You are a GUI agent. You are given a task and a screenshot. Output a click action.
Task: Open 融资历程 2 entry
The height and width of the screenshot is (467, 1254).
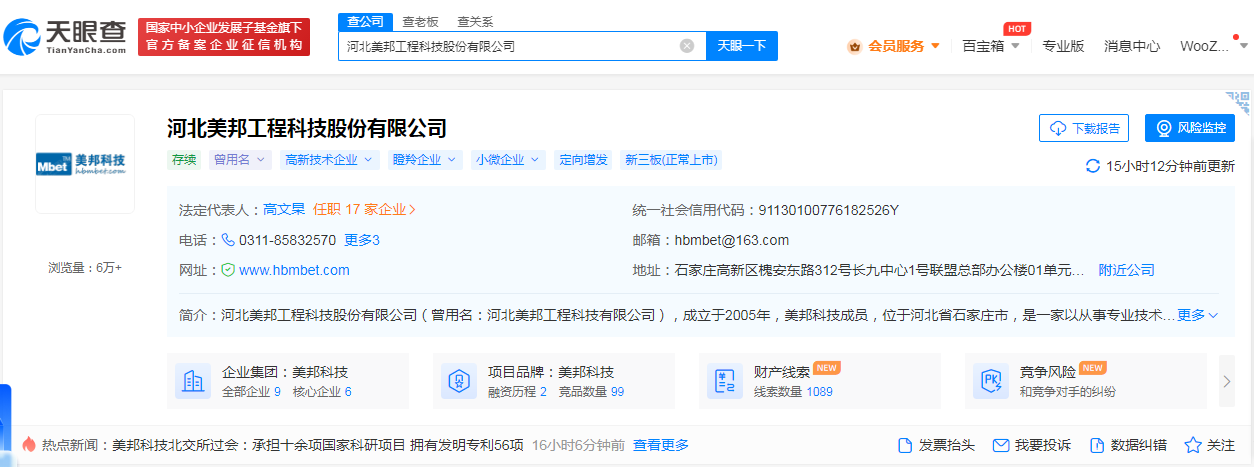click(x=517, y=392)
